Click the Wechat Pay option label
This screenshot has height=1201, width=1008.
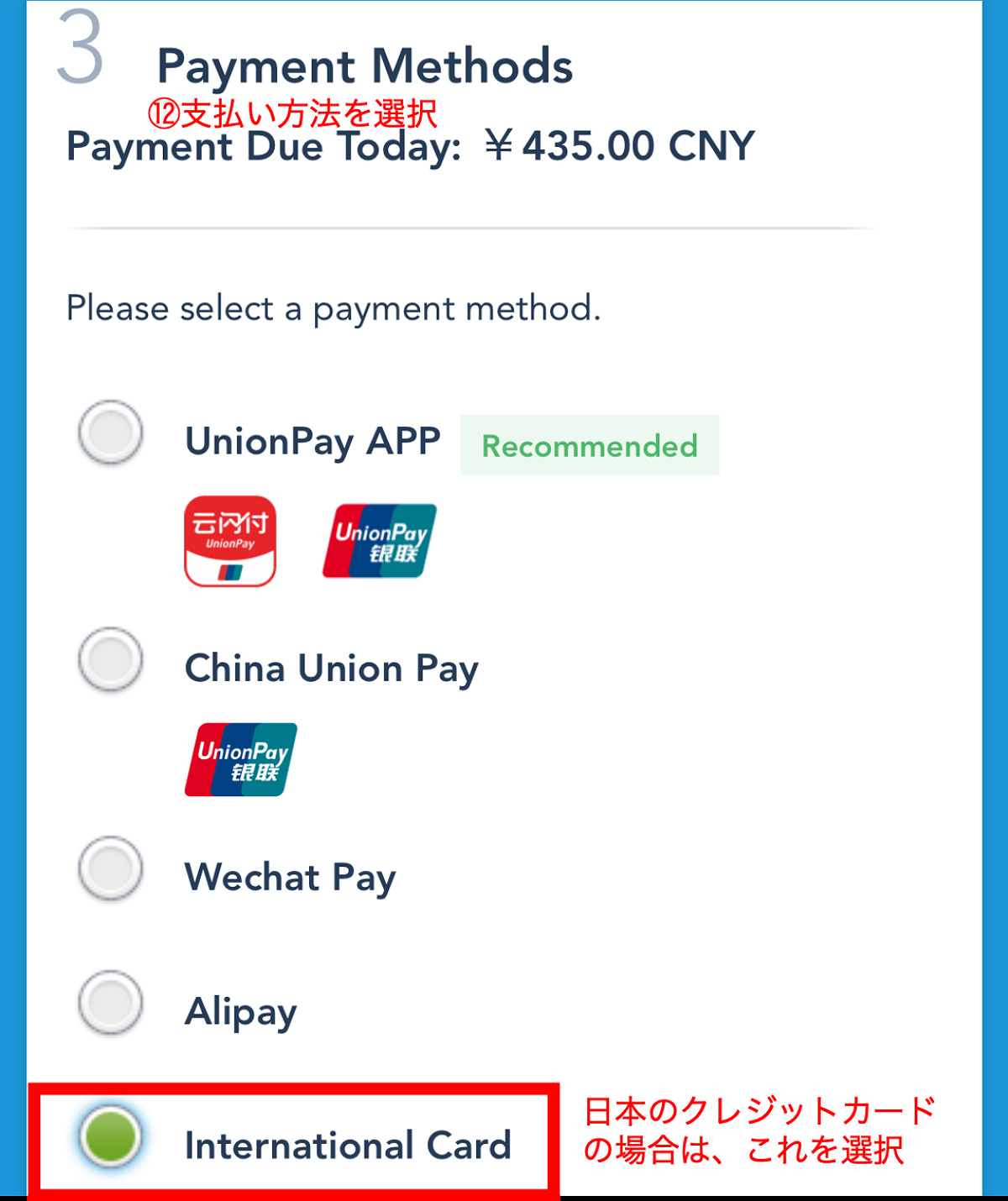(x=290, y=878)
